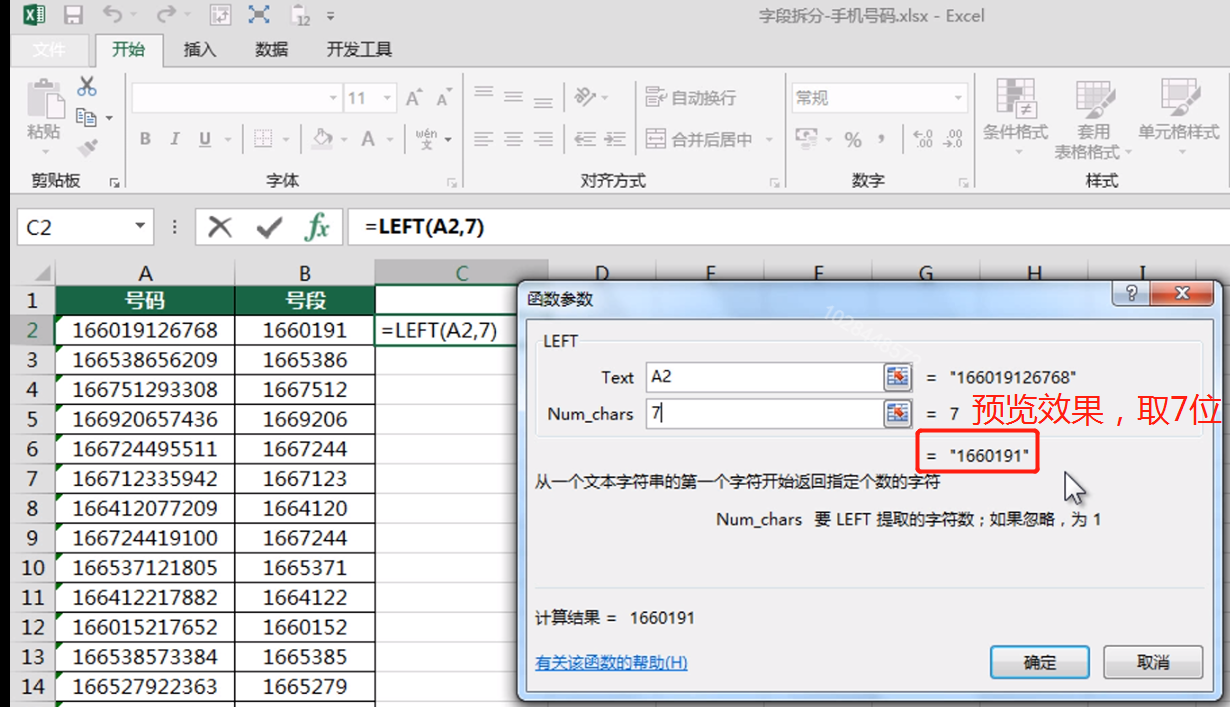This screenshot has width=1230, height=707.
Task: Open 有关该函数的帮助 help link
Action: pyautogui.click(x=611, y=662)
